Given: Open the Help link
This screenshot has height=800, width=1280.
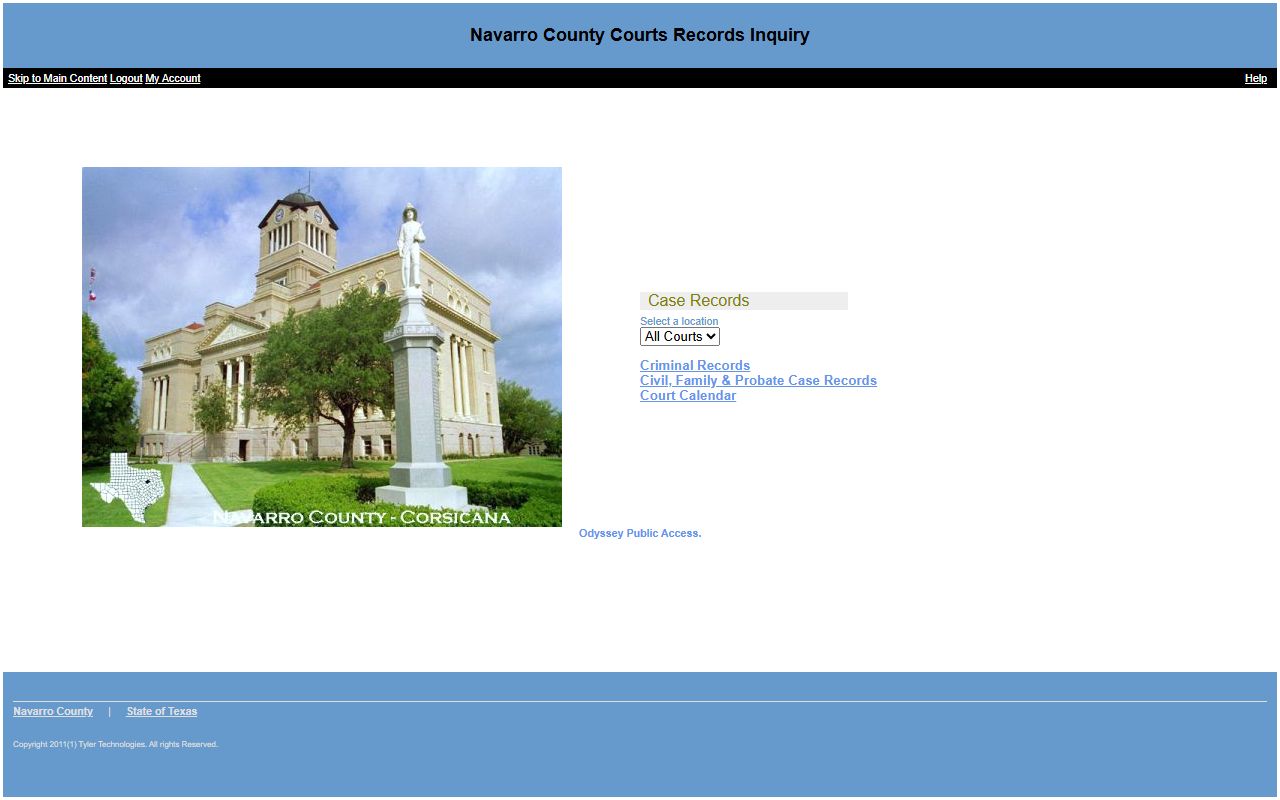Looking at the screenshot, I should tap(1256, 78).
